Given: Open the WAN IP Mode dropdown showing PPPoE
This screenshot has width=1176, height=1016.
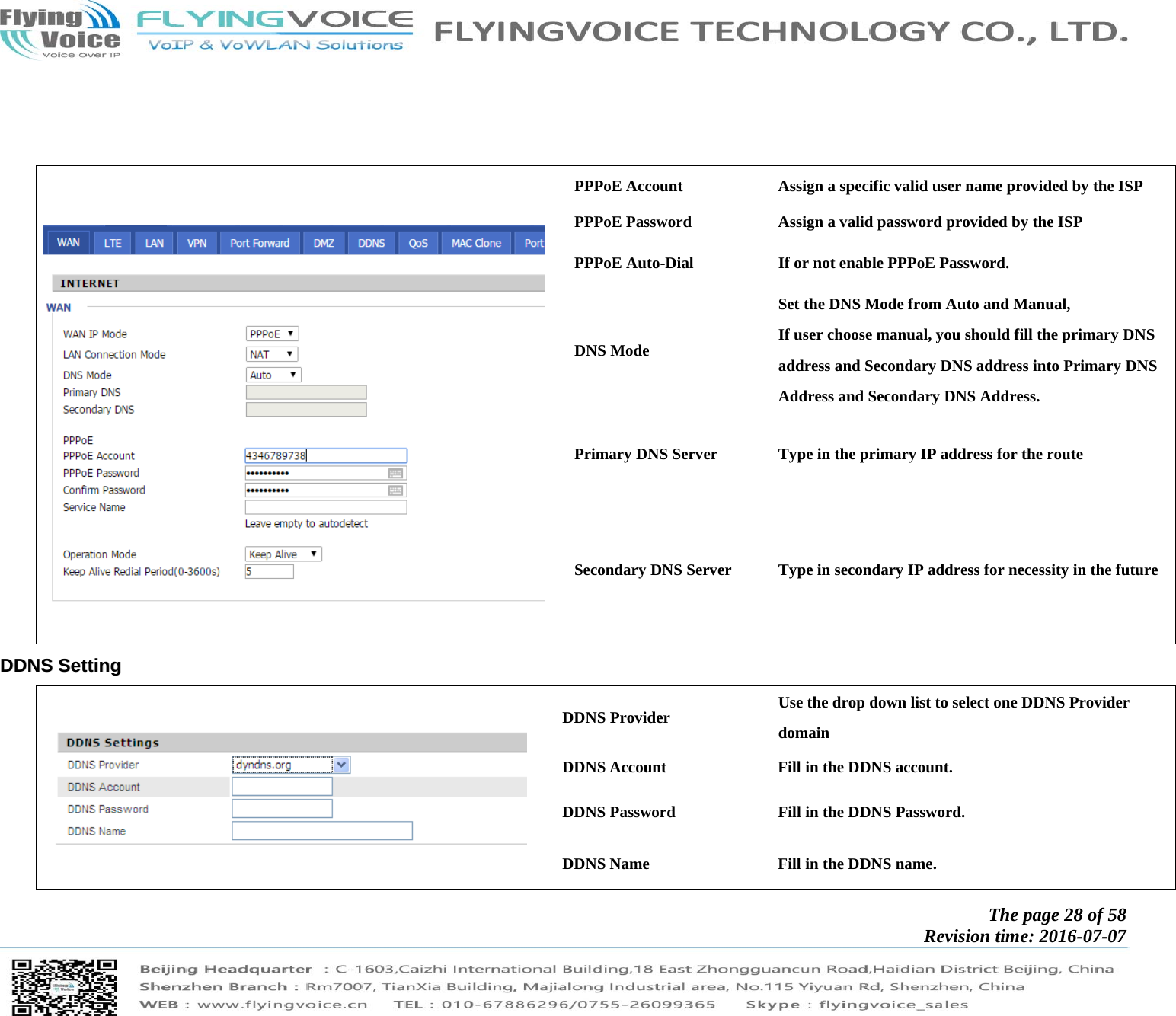Looking at the screenshot, I should point(272,334).
